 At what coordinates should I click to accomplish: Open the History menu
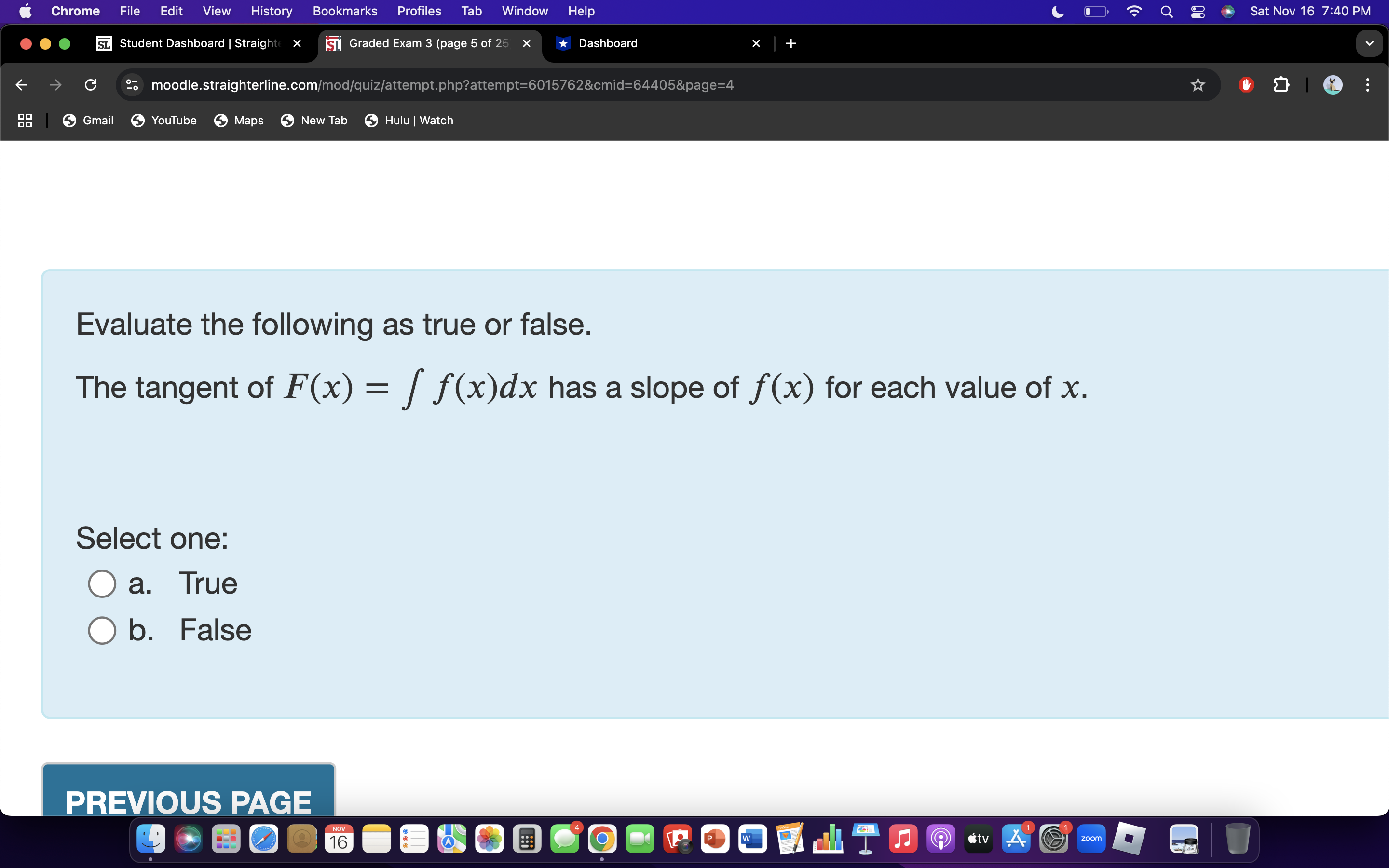pyautogui.click(x=271, y=12)
